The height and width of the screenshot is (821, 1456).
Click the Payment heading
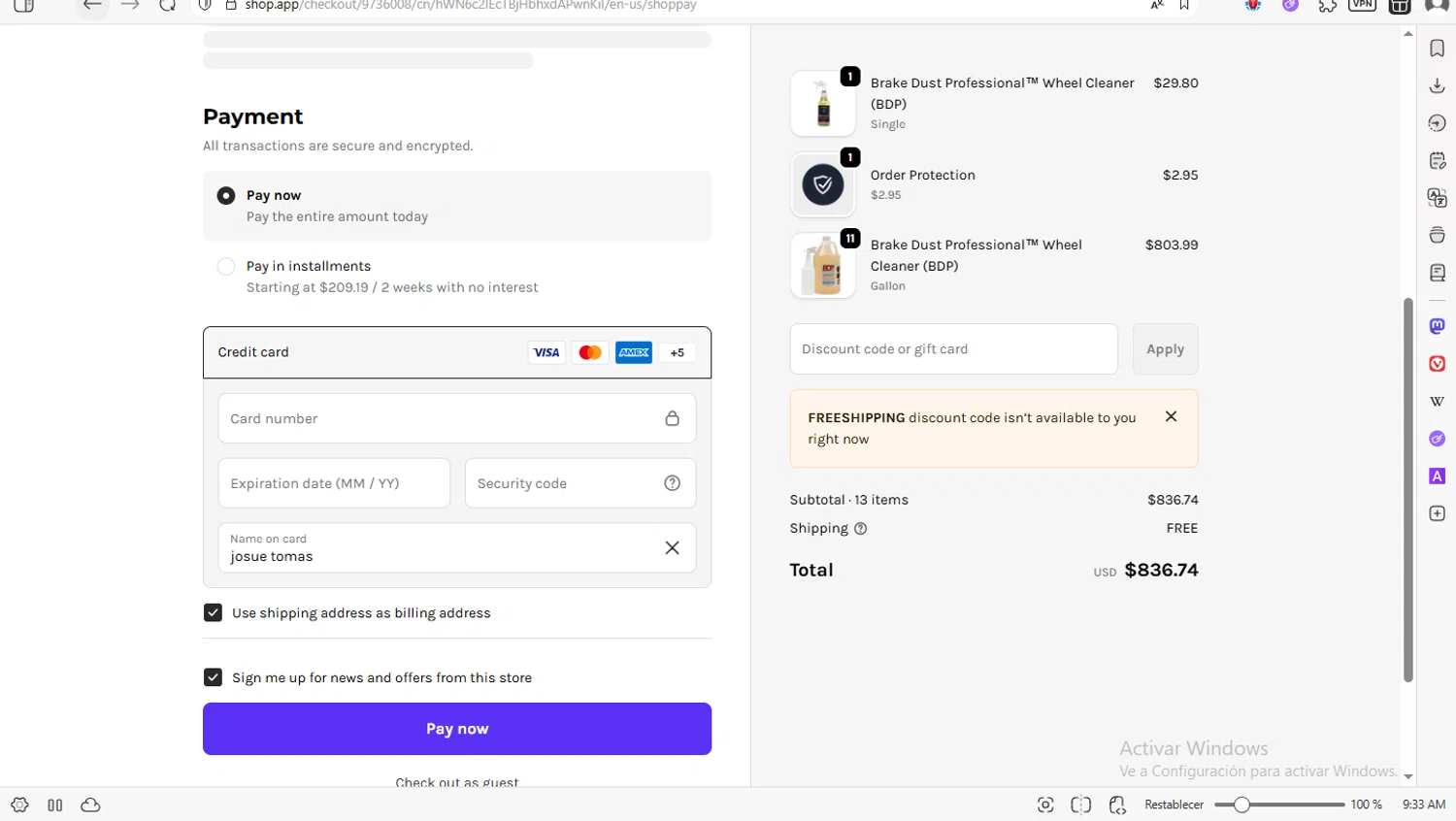tap(253, 116)
